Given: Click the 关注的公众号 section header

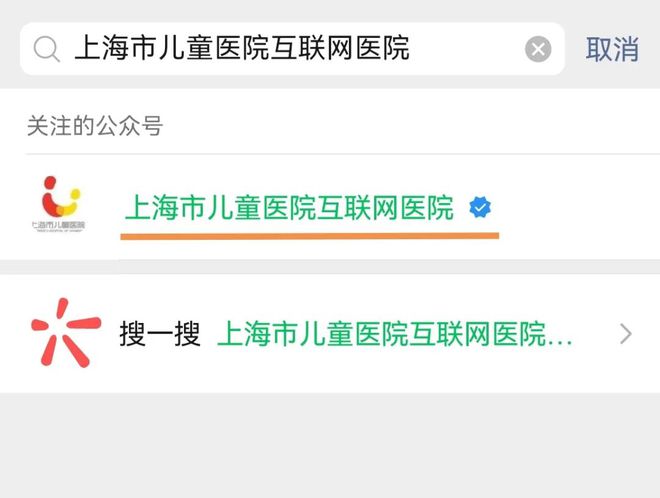Looking at the screenshot, I should pos(95,125).
